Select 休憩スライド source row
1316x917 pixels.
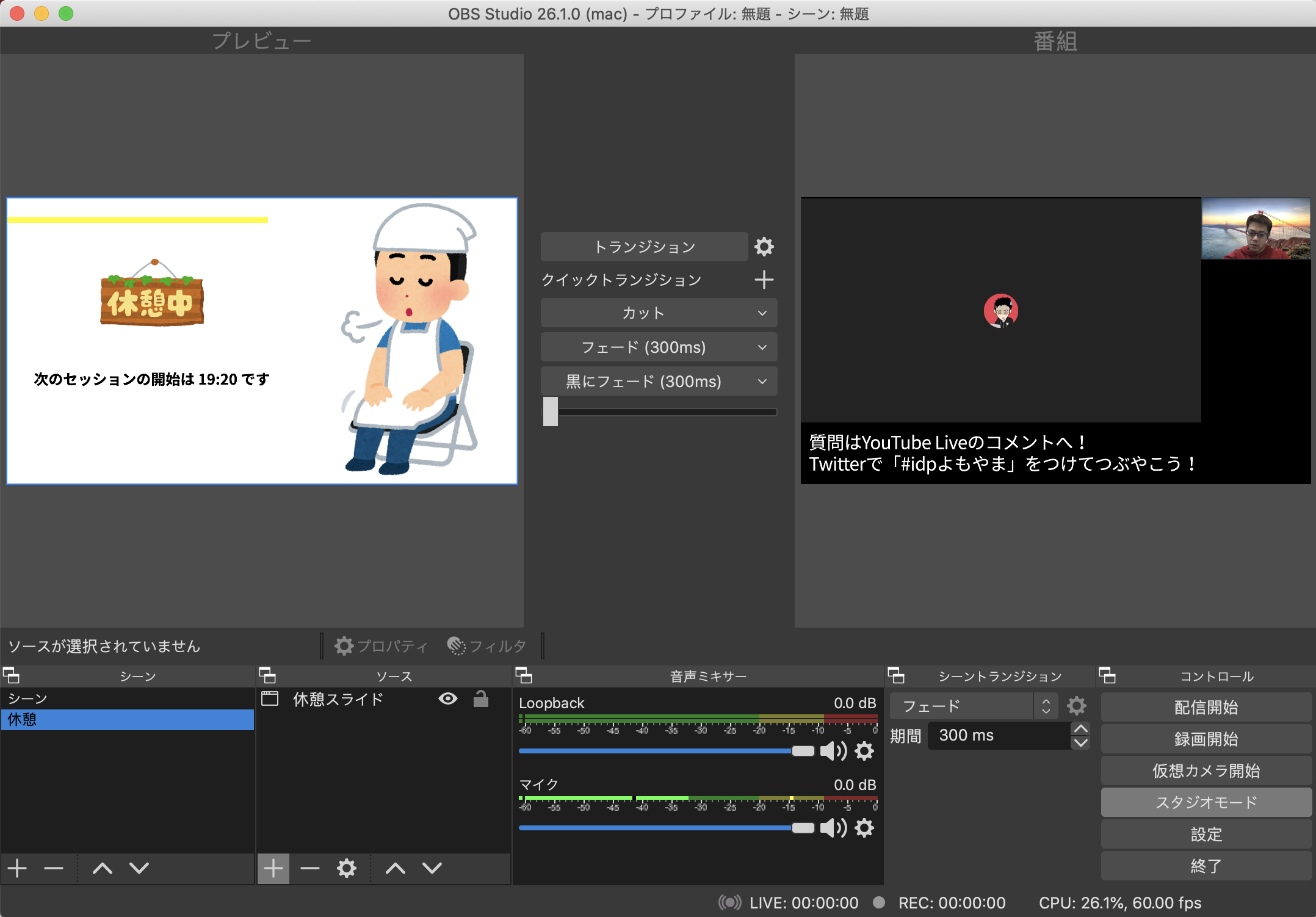click(x=383, y=698)
